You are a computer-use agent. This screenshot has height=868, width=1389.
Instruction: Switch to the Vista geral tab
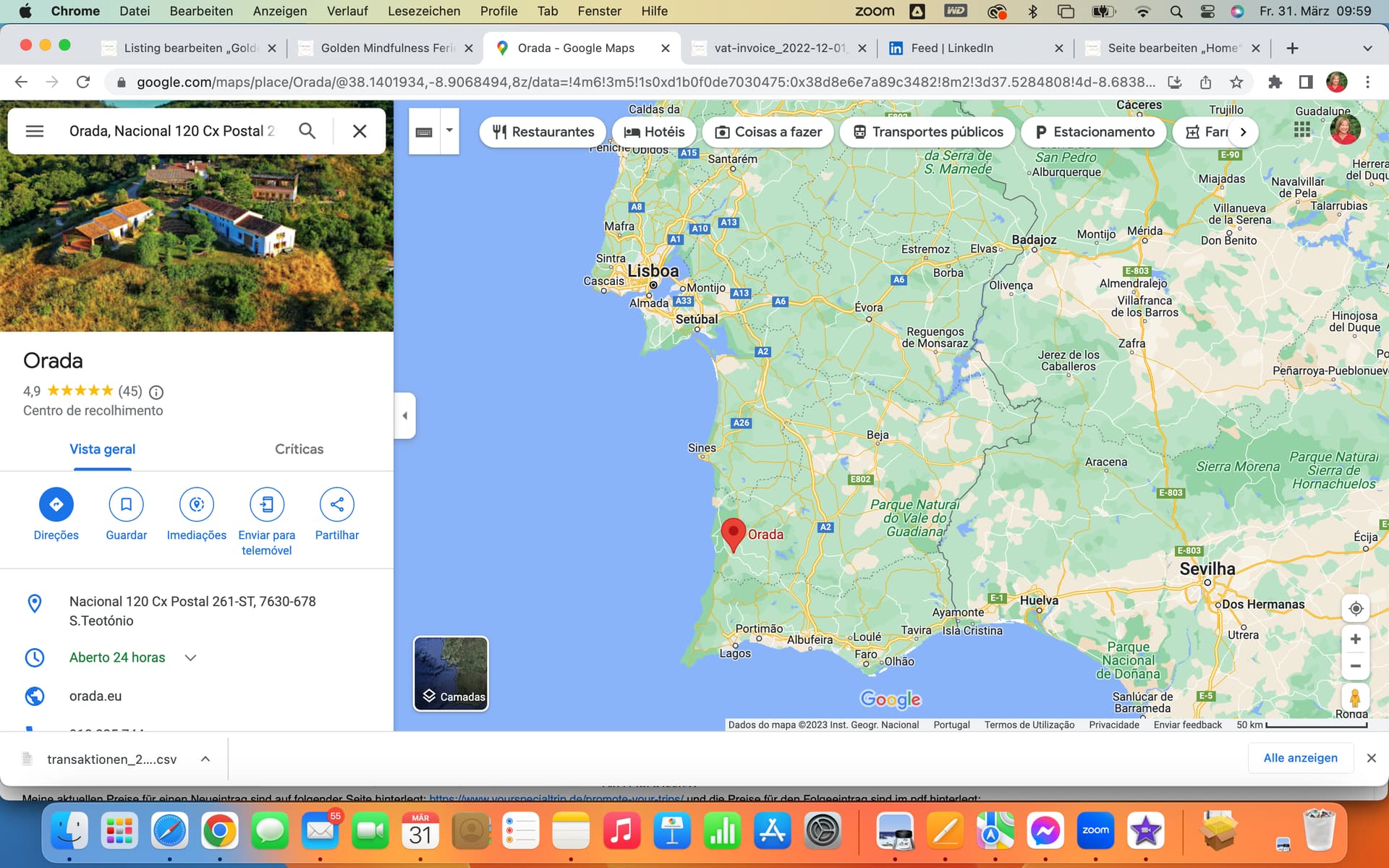(x=103, y=449)
